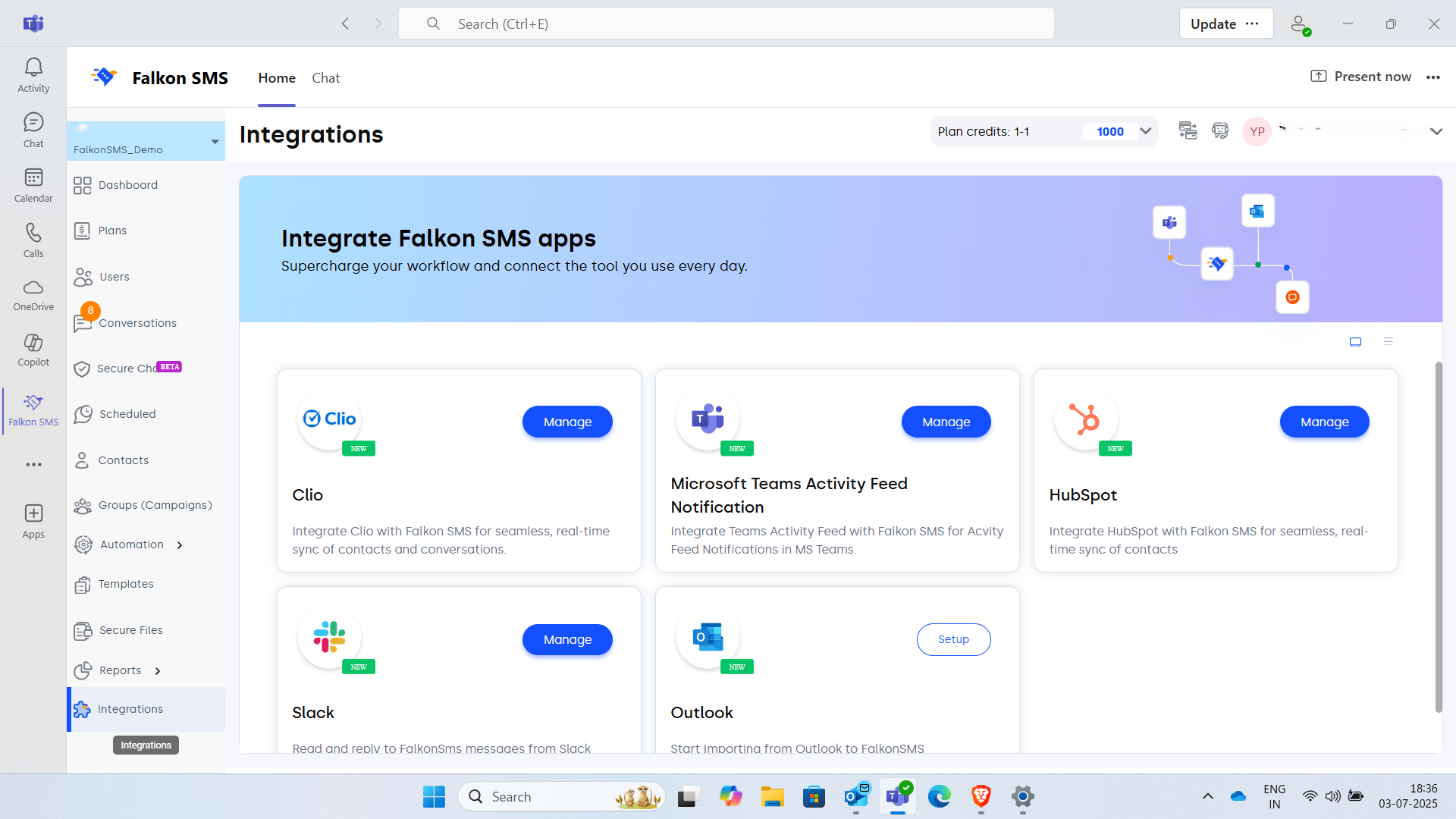Switch integrations to card grid view

tap(1355, 342)
